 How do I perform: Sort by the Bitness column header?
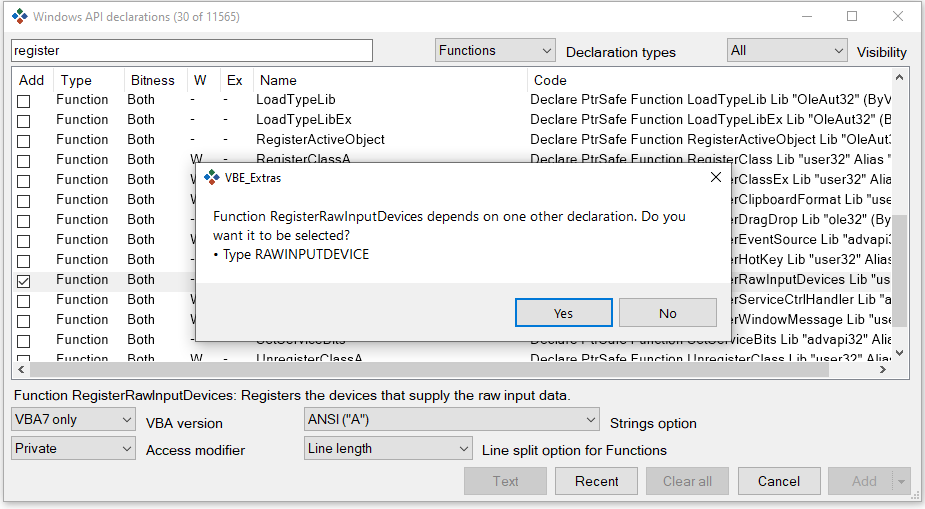pos(156,80)
